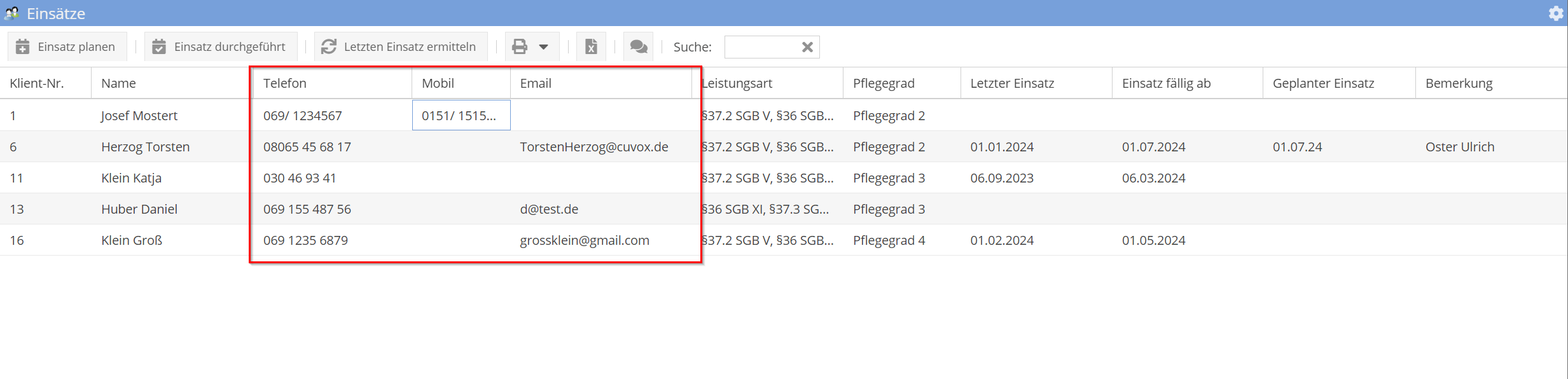Click phone number 069 155 487 56
Viewport: 1568px width, 379px height.
[307, 209]
